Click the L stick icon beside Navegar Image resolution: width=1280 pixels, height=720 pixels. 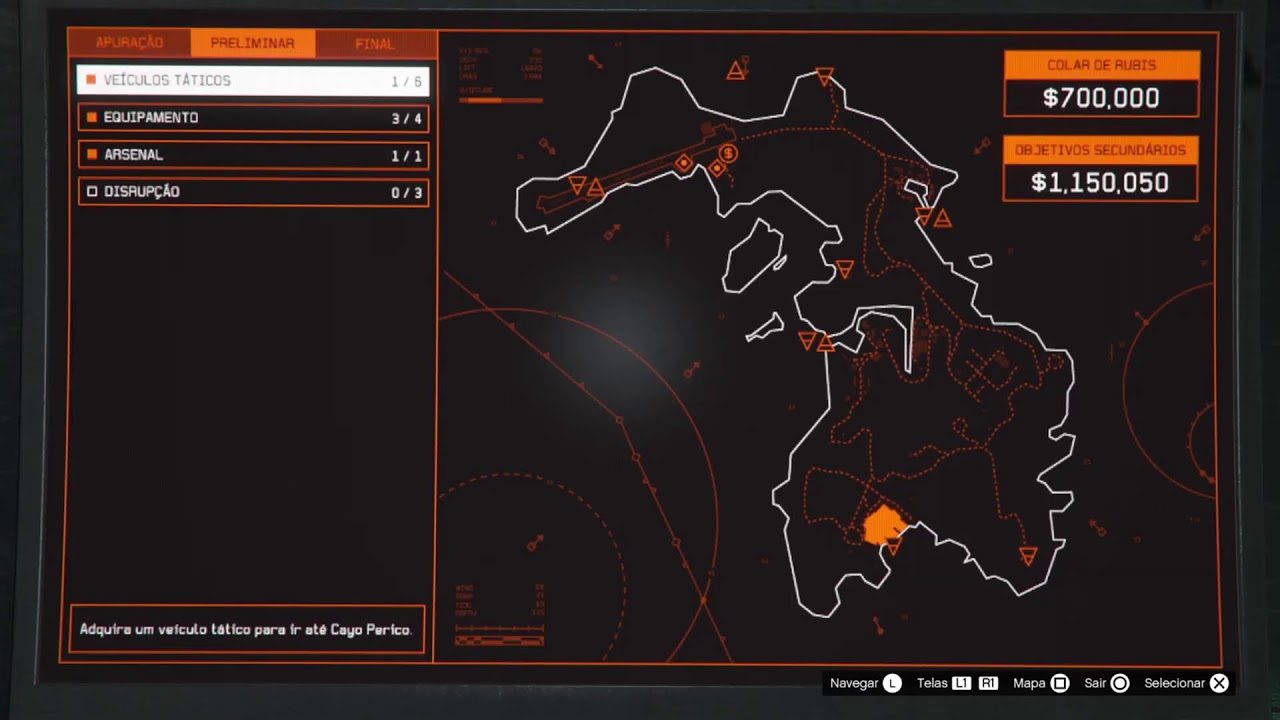892,683
